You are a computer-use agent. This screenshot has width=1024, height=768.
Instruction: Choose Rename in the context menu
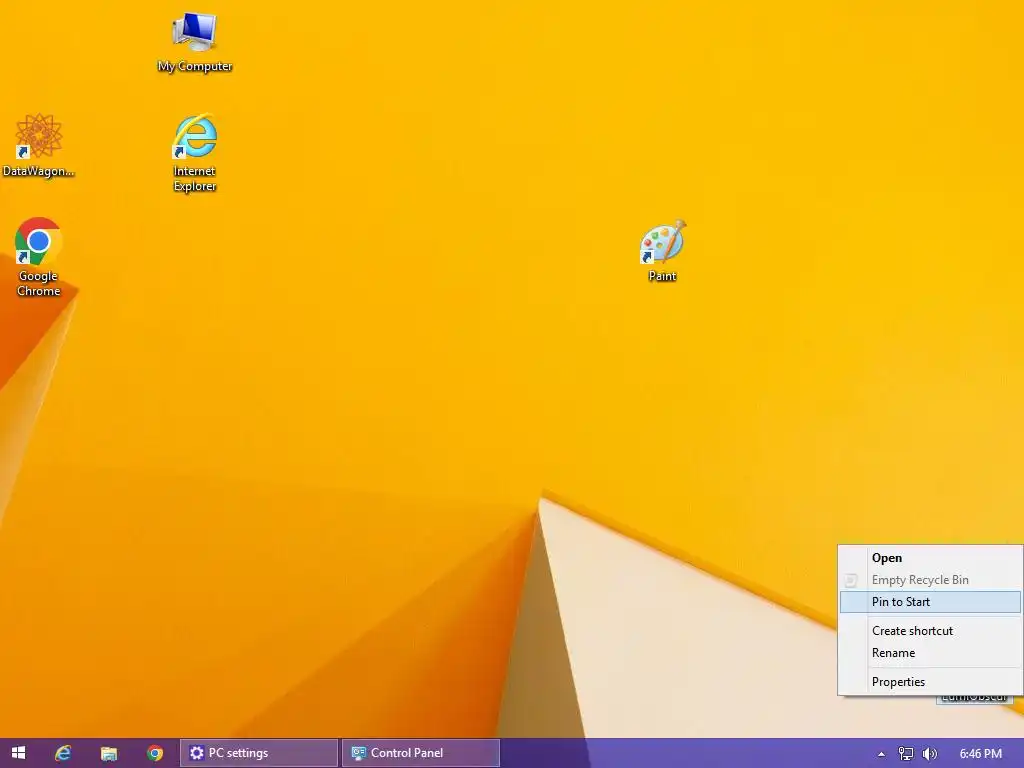[930, 652]
